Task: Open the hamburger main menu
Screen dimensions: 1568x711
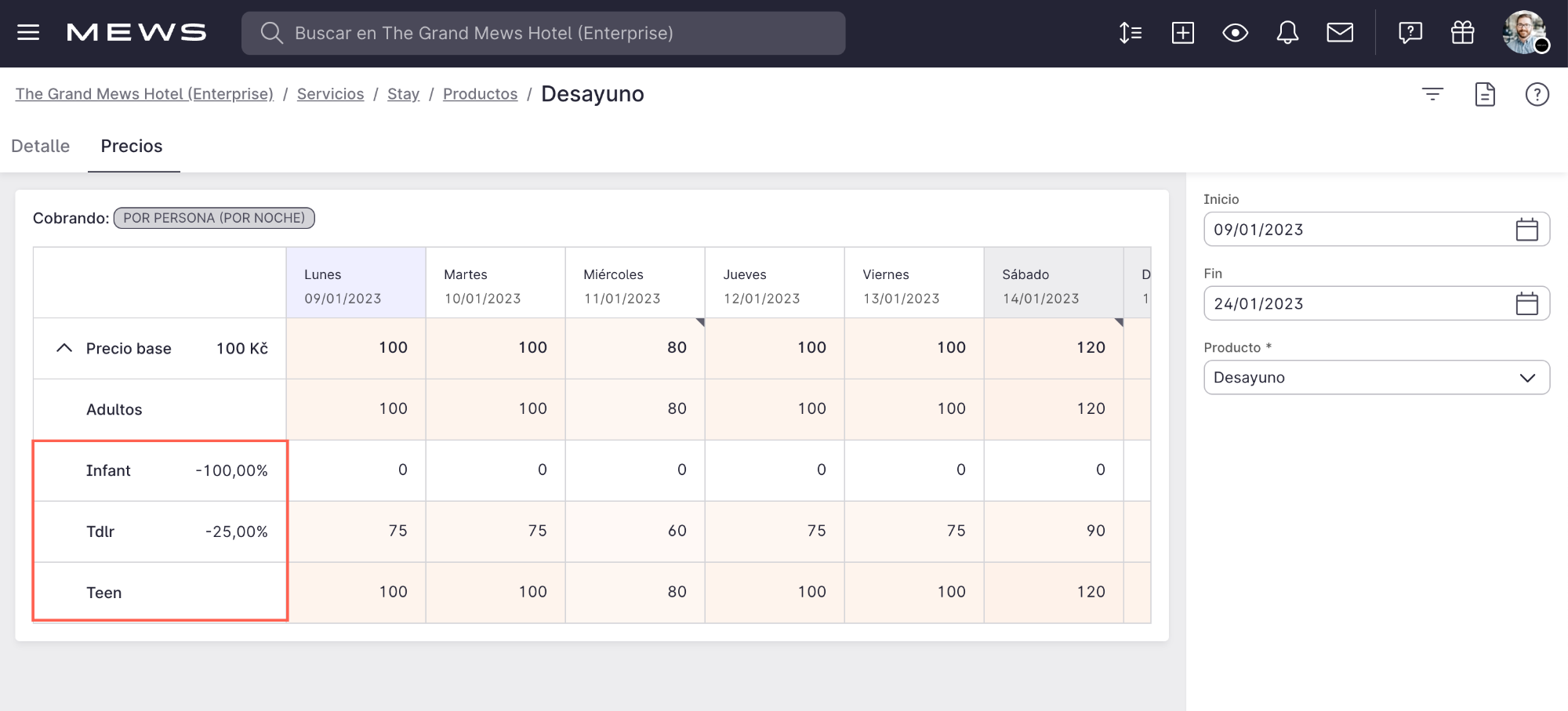Action: pyautogui.click(x=28, y=33)
